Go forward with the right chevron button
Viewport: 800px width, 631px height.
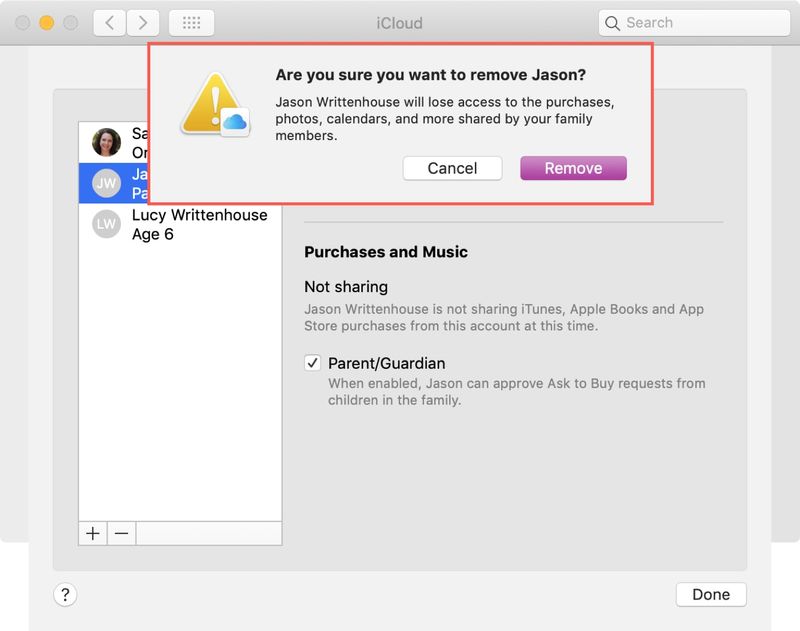143,23
